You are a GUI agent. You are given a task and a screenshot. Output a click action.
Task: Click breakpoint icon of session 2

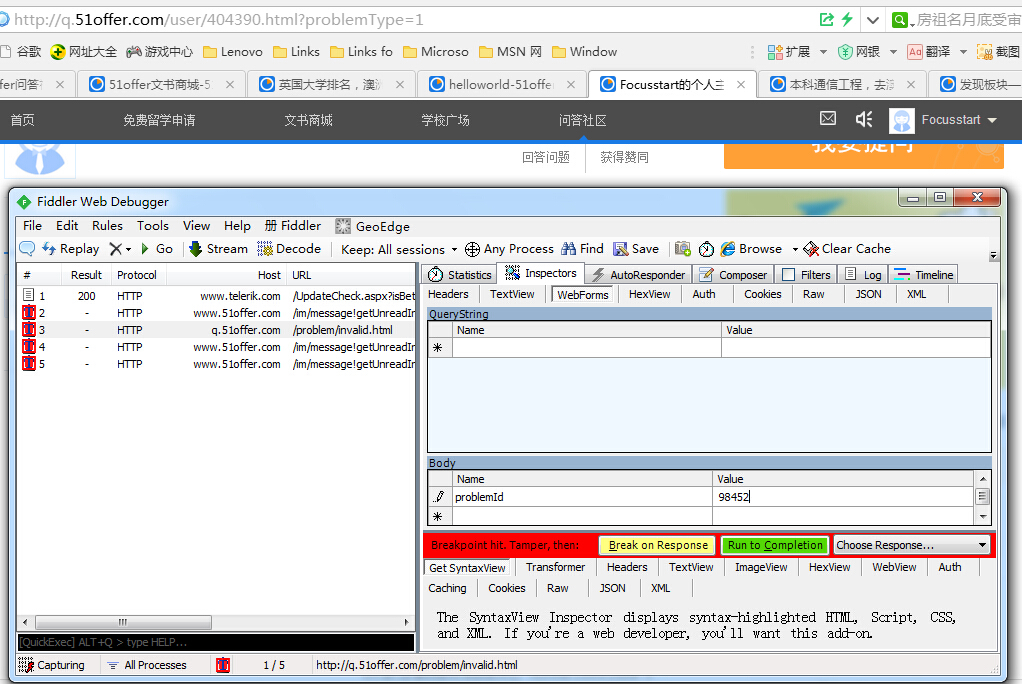pyautogui.click(x=29, y=313)
